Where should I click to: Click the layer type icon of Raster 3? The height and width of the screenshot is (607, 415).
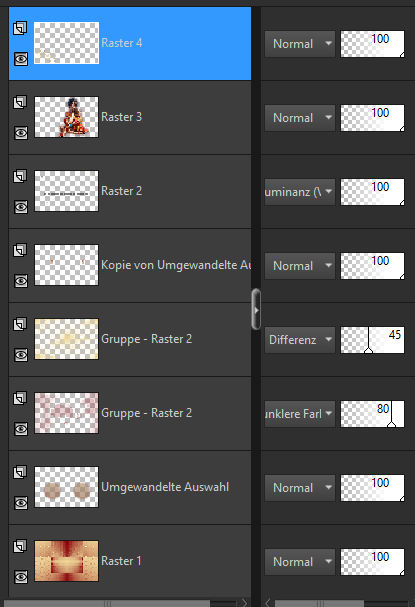(20, 102)
